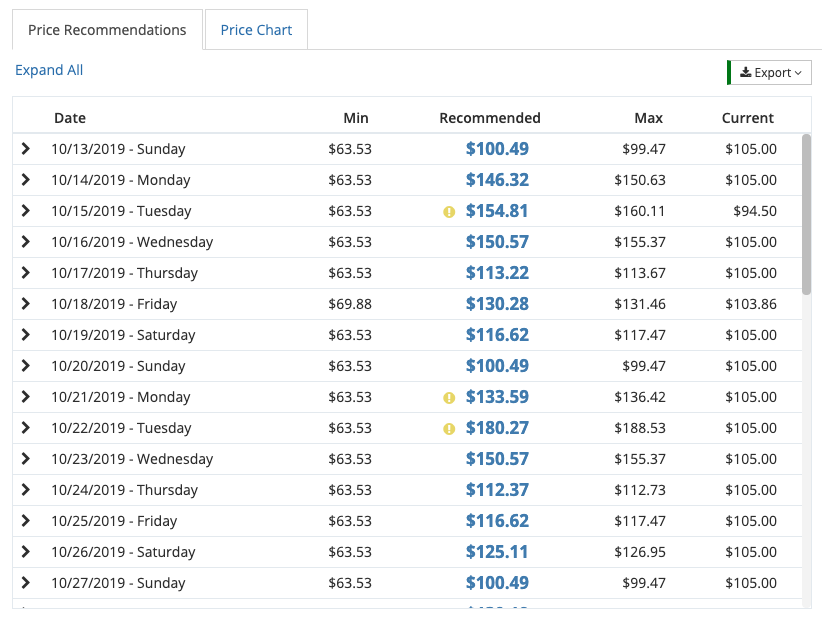Screen dimensions: 822x620
Task: Expand the 10/18/2019 Friday row
Action: point(26,304)
